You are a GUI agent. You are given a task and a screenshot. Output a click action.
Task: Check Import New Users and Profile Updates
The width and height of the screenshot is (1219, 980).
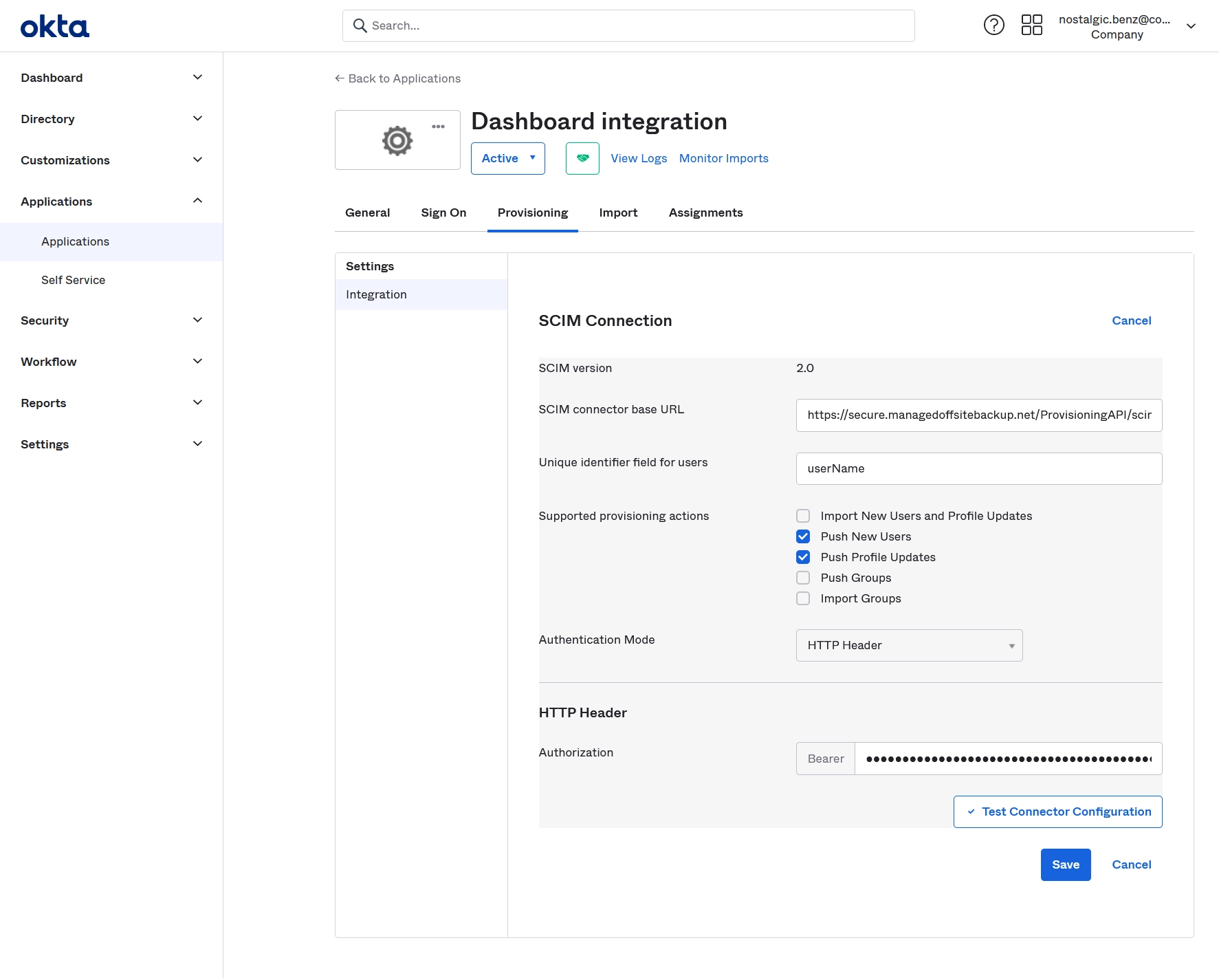[803, 516]
